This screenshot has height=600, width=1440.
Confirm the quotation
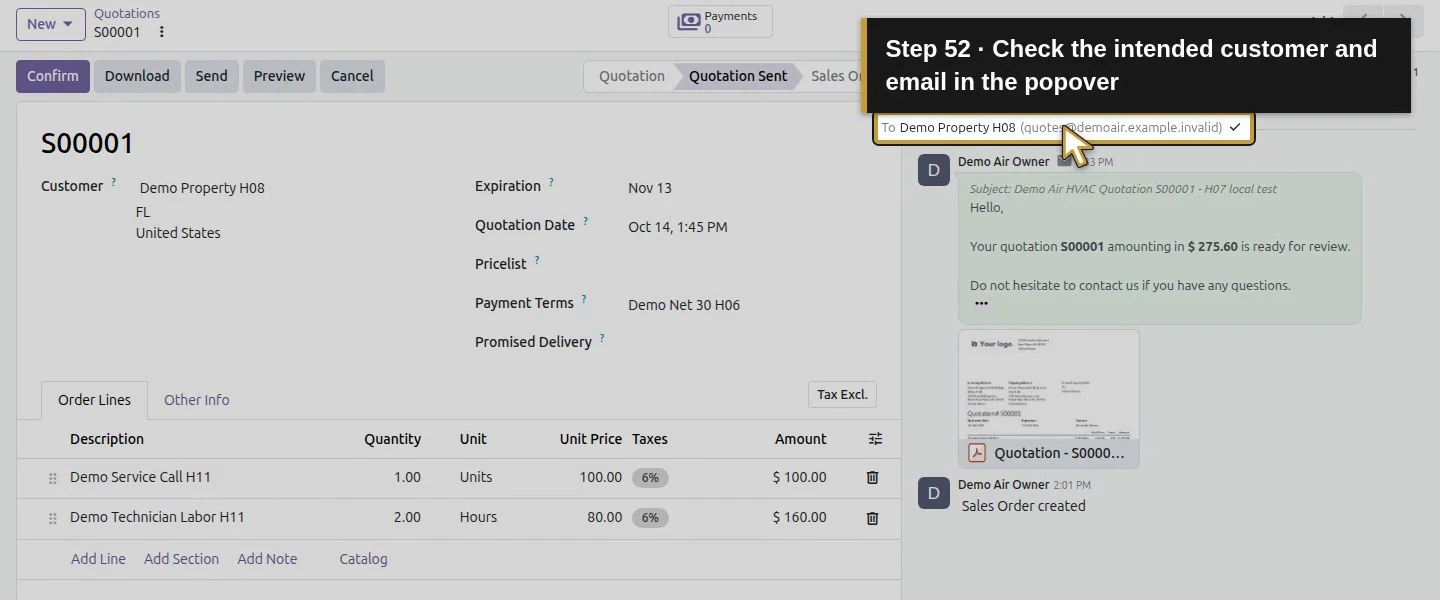53,76
